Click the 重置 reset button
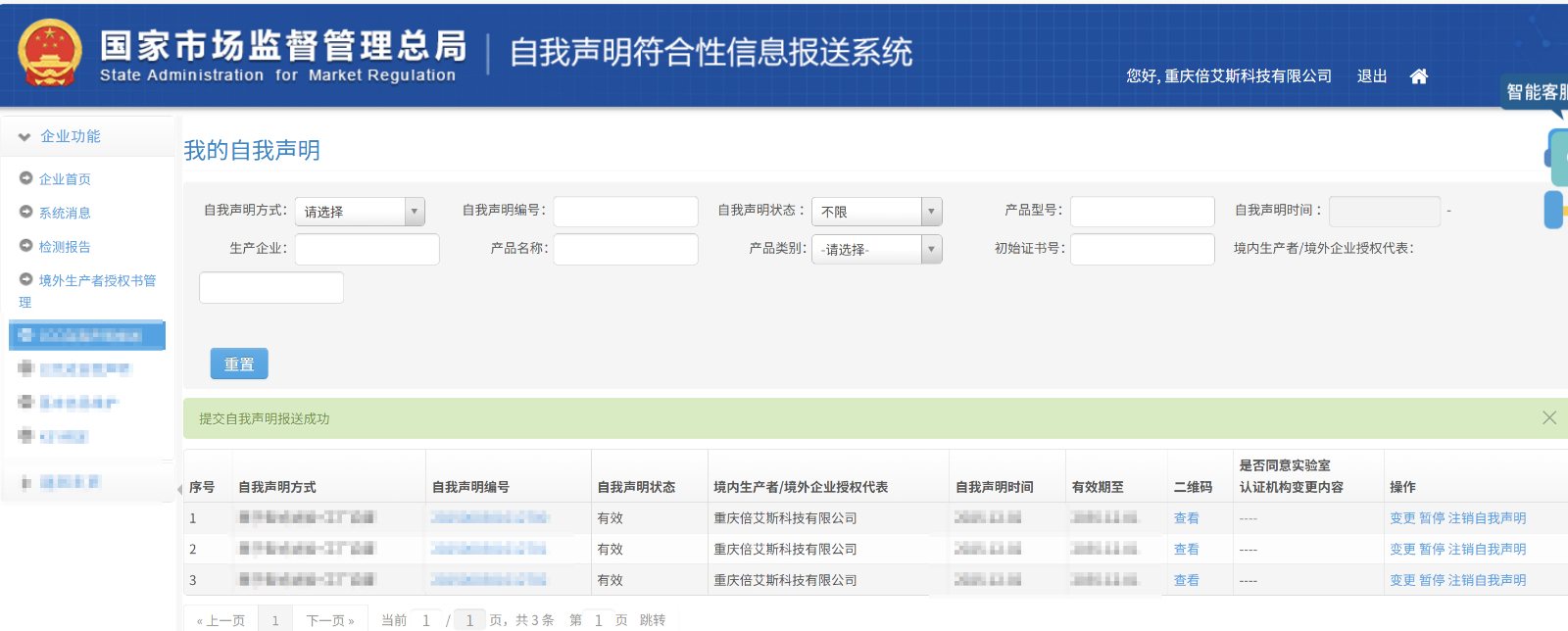This screenshot has width=1568, height=631. (239, 364)
